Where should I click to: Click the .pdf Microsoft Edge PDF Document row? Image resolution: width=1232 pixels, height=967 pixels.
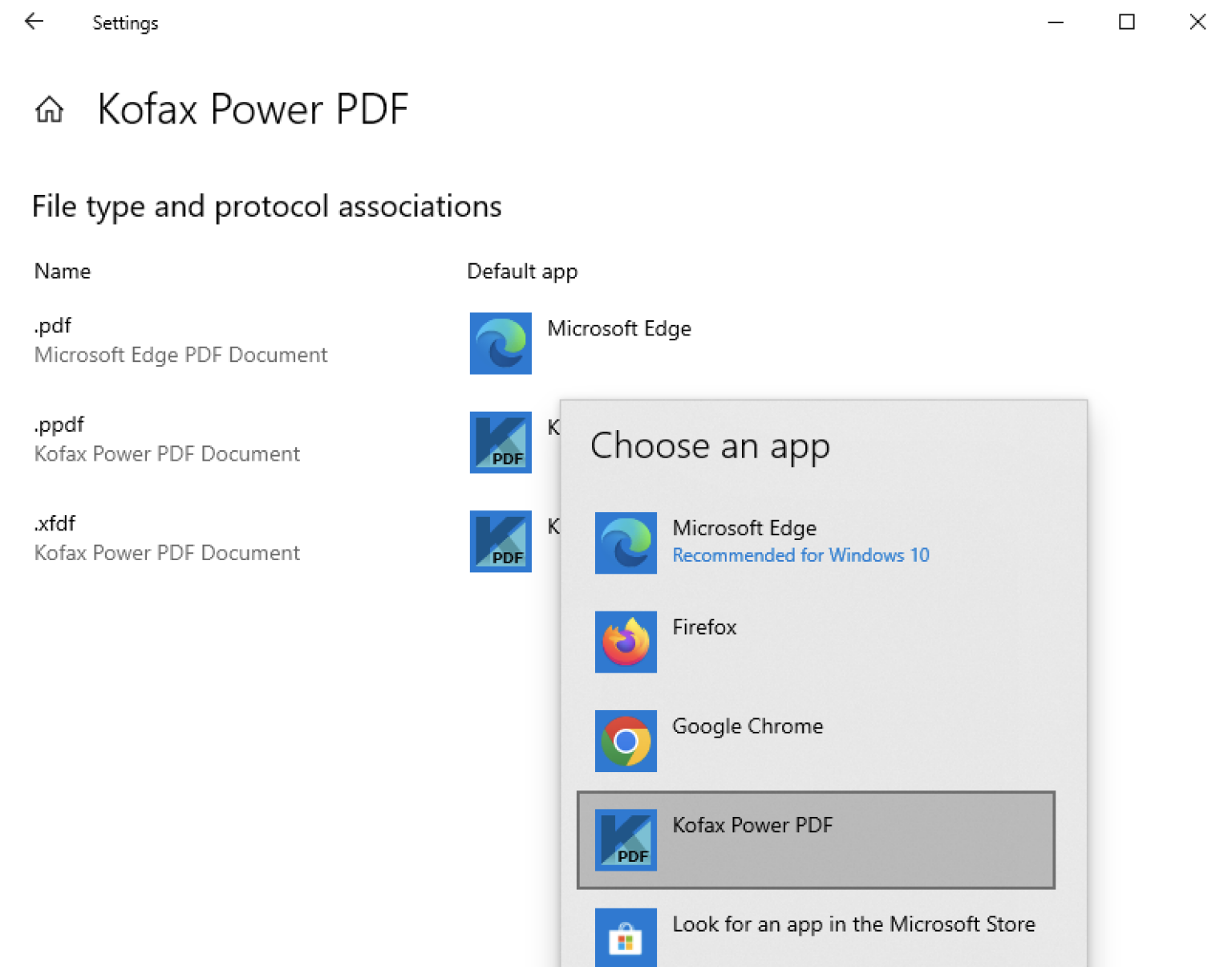click(x=180, y=339)
